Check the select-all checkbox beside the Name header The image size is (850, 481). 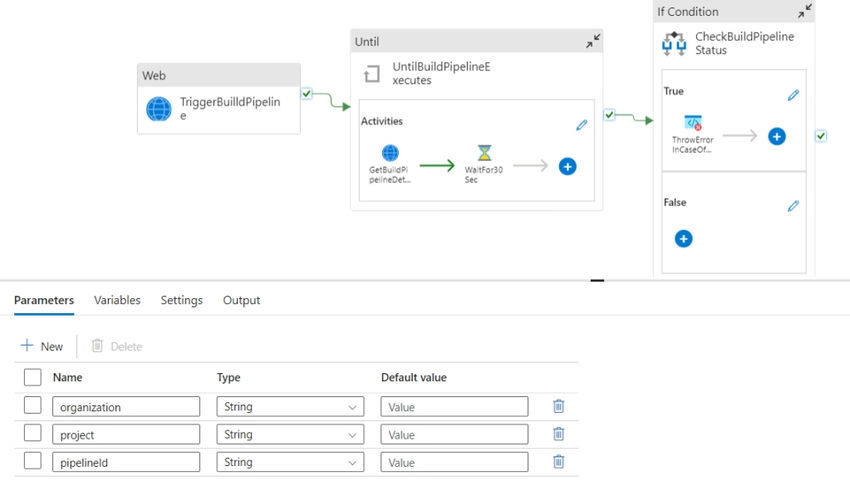coord(33,377)
